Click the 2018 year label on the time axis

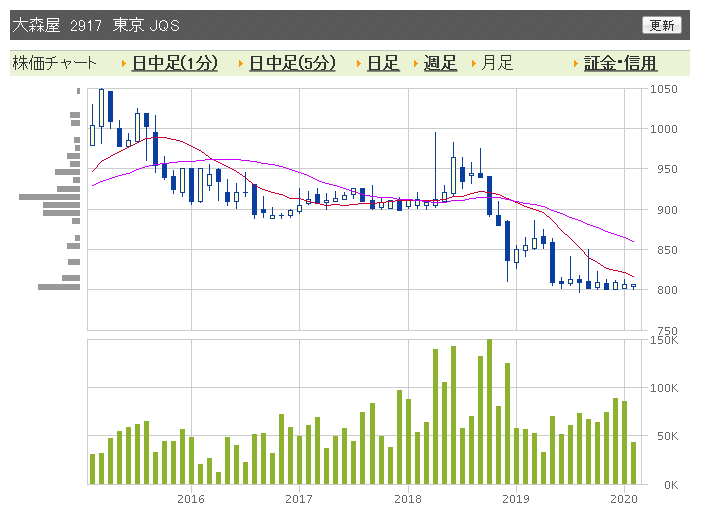(407, 498)
